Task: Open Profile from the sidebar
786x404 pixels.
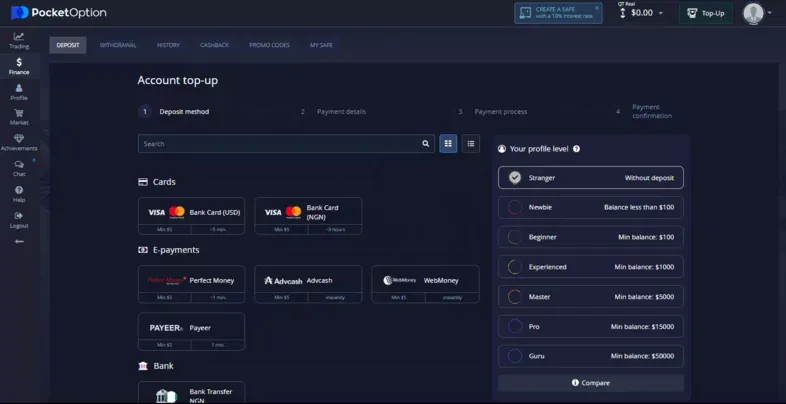Action: coord(19,93)
